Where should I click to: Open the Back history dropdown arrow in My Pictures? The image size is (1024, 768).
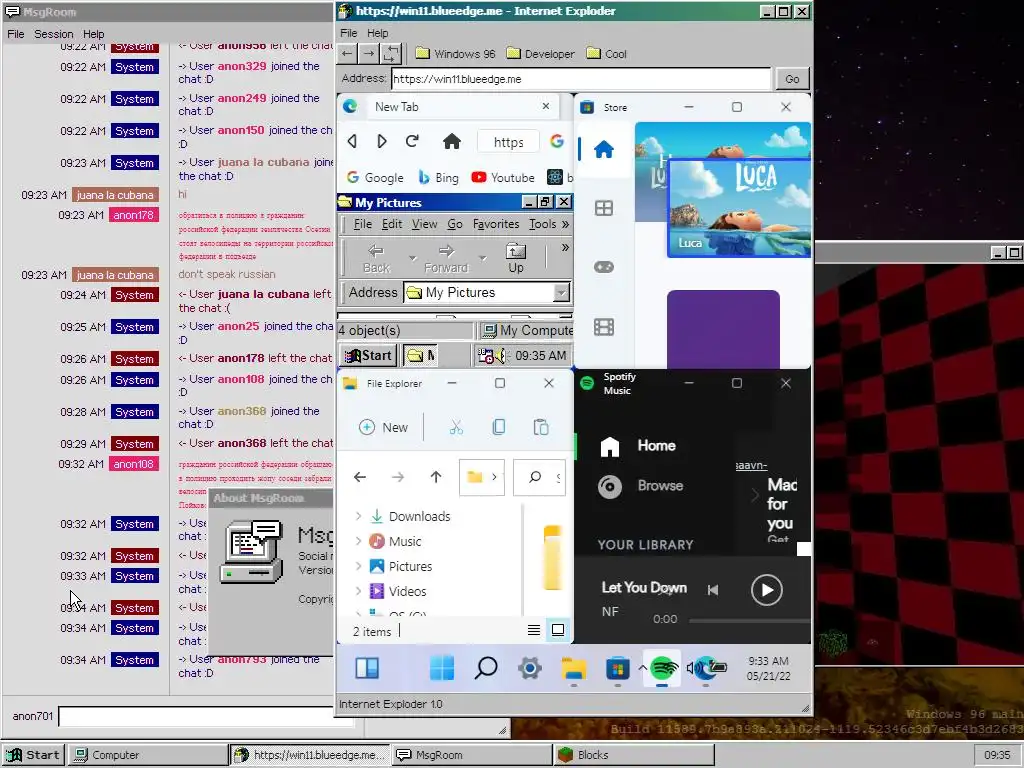[x=412, y=258]
